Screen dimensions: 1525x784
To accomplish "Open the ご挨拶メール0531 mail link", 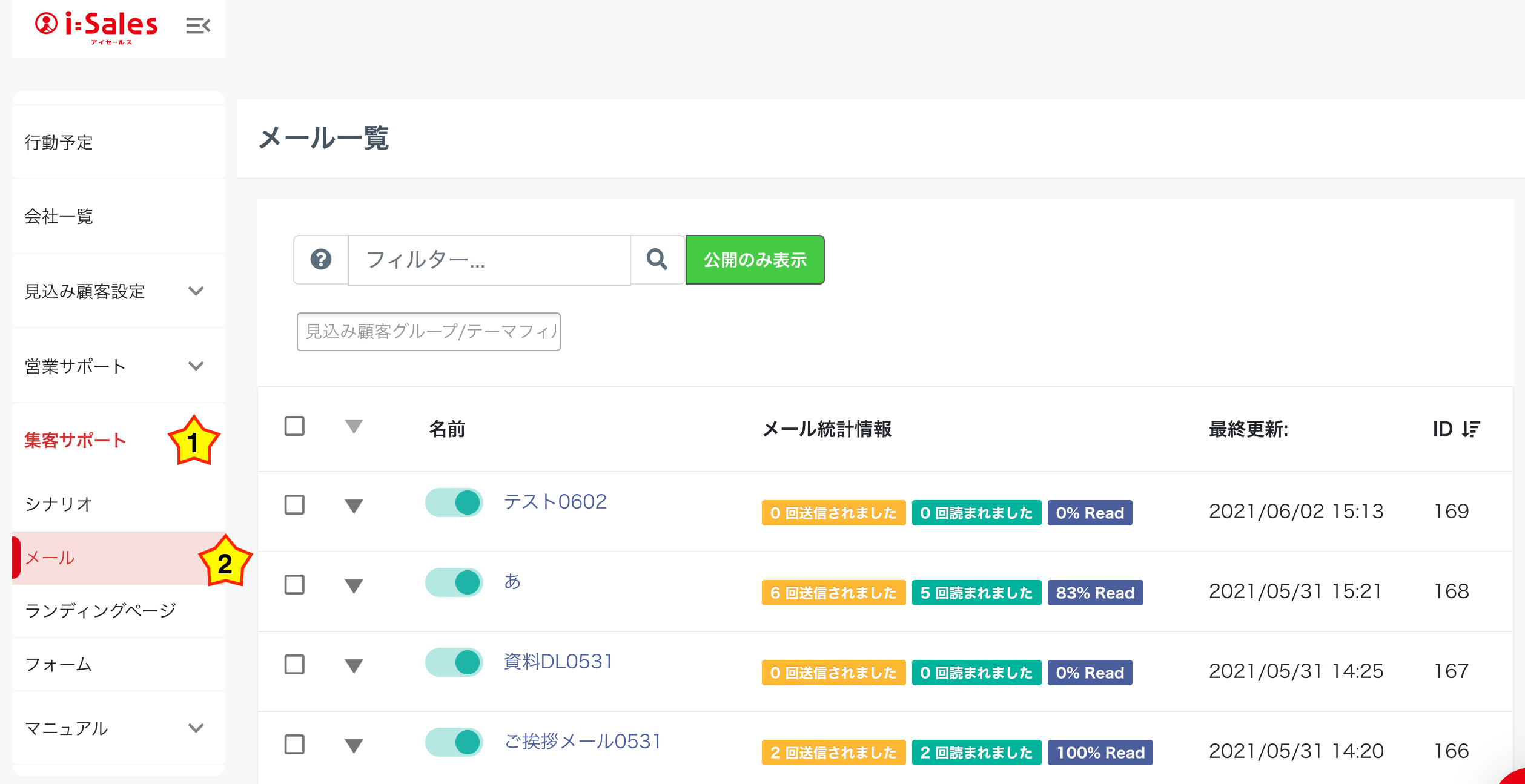I will click(x=582, y=741).
